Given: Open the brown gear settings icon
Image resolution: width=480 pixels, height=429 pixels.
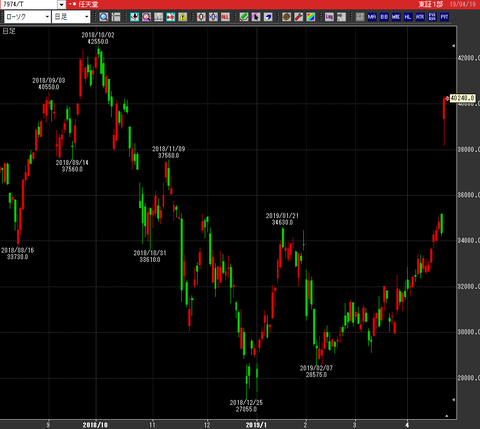Looking at the screenshot, I should [x=286, y=17].
